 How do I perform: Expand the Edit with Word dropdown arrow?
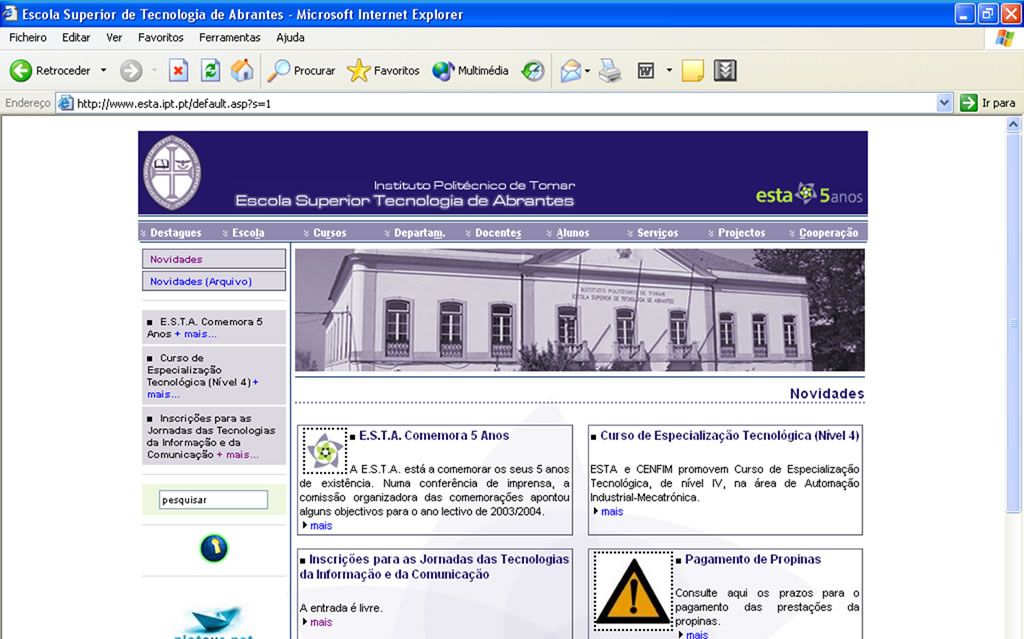pos(669,71)
